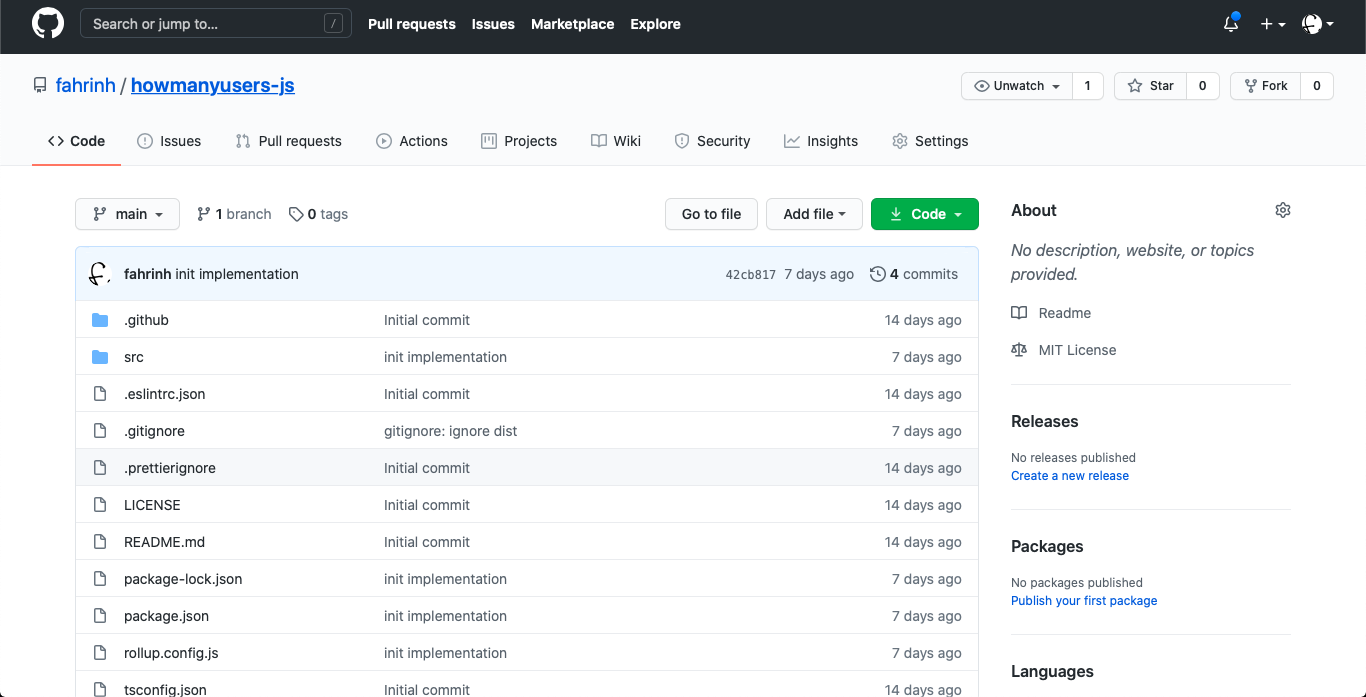Viewport: 1366px width, 697px height.
Task: Focus the Search or jump to field
Action: [216, 24]
